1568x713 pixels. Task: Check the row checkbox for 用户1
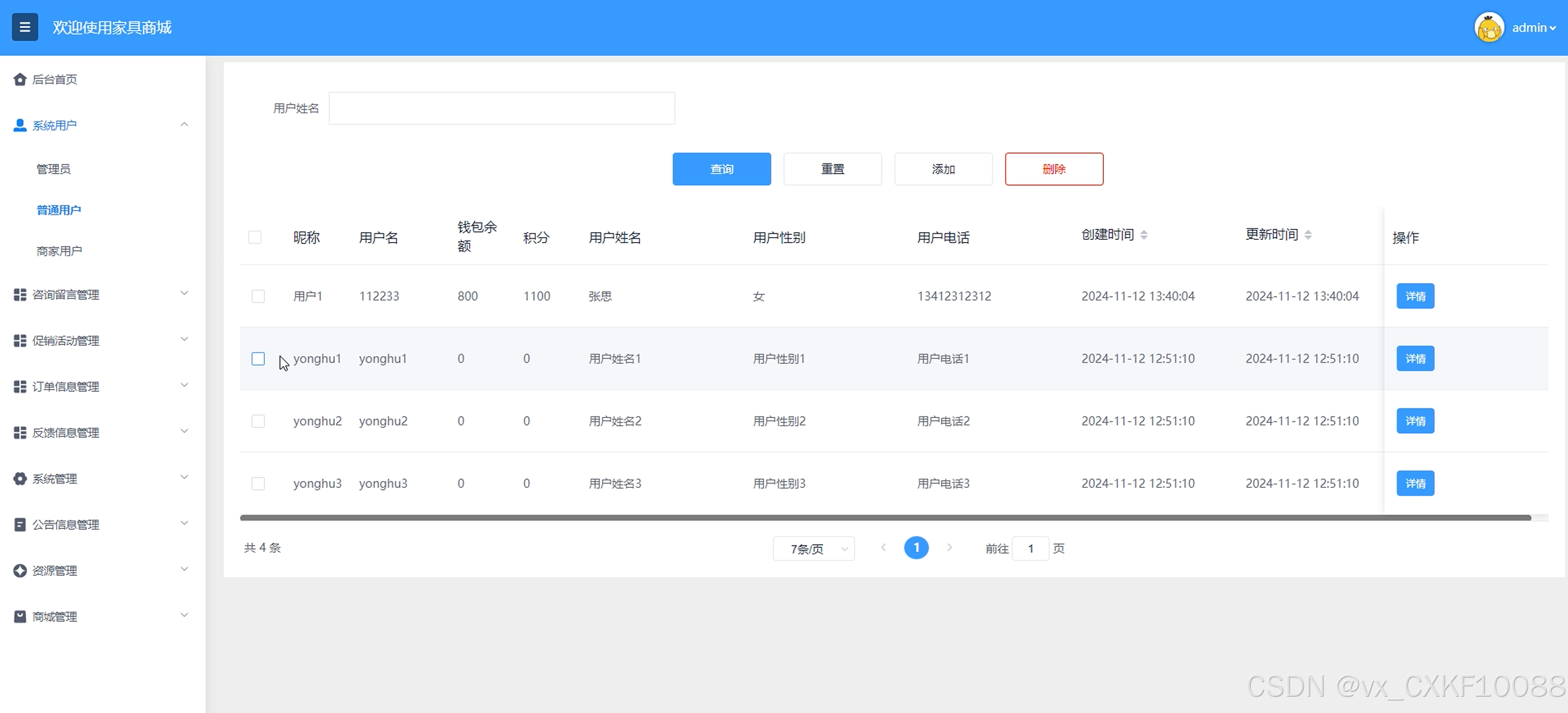coord(258,297)
